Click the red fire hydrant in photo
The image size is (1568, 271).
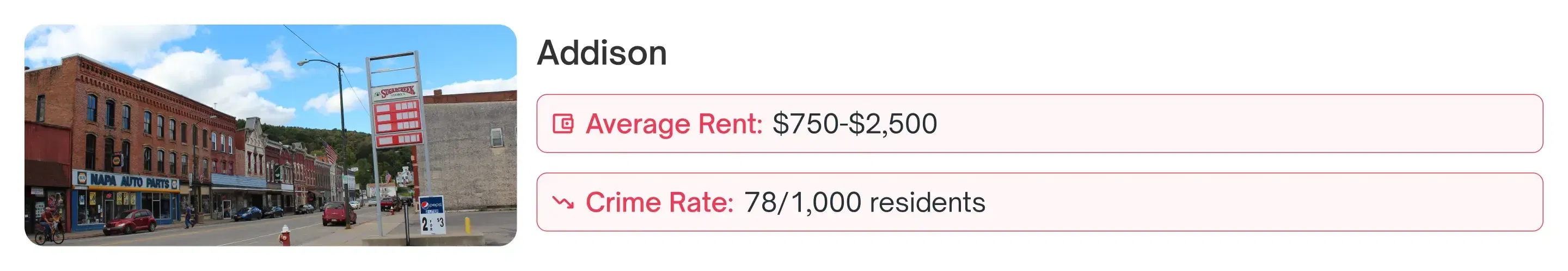pos(284,234)
